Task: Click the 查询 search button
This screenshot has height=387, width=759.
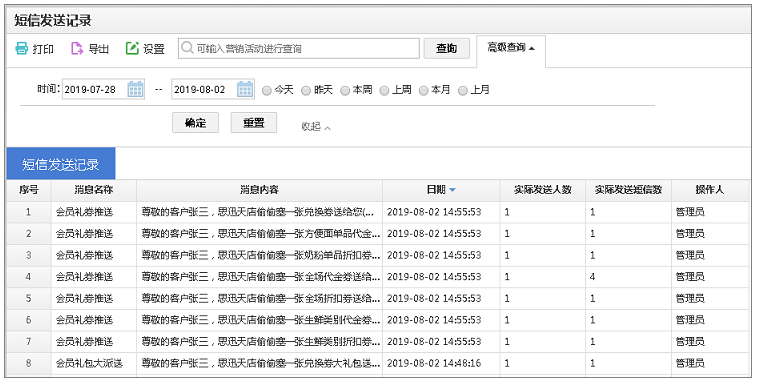Action: (447, 48)
